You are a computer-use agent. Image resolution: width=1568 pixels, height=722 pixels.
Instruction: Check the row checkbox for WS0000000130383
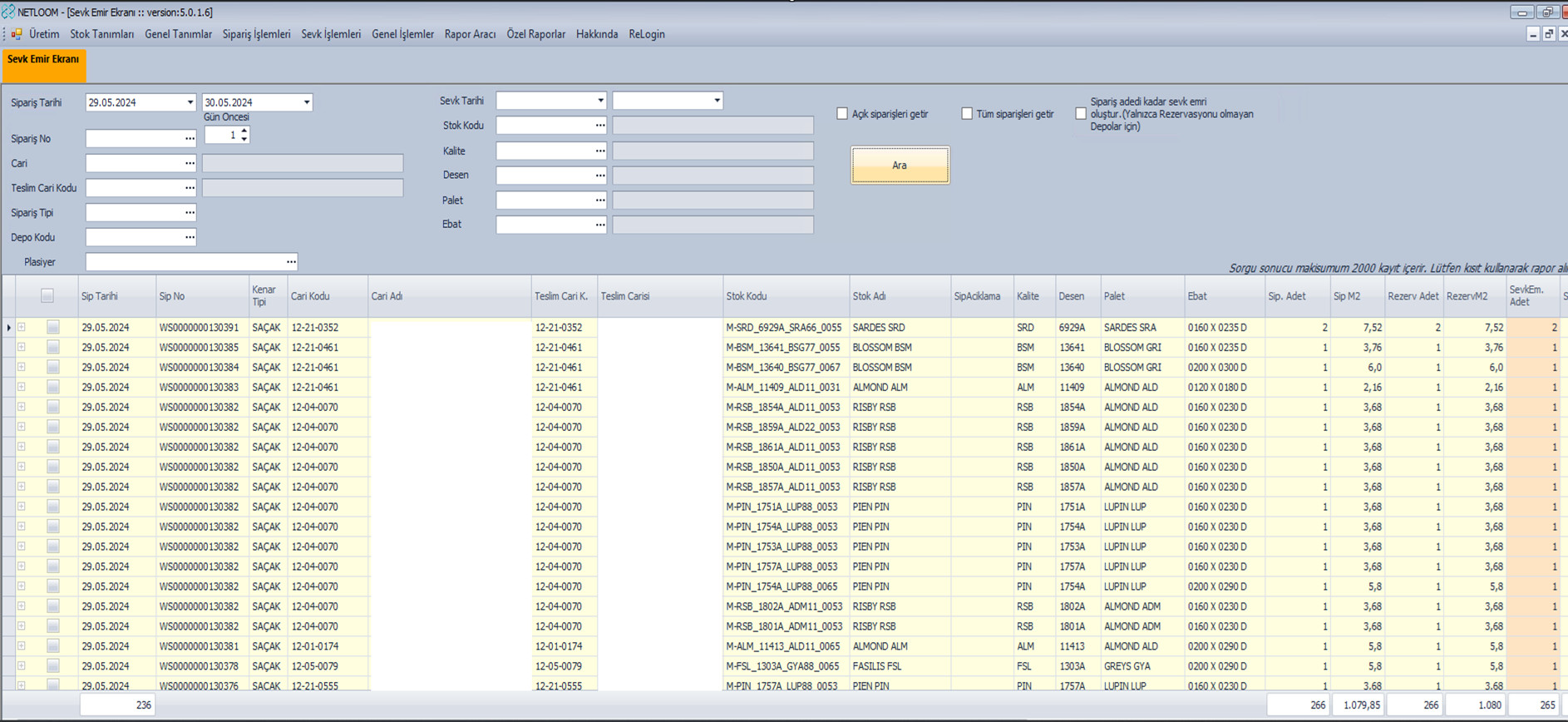click(53, 388)
